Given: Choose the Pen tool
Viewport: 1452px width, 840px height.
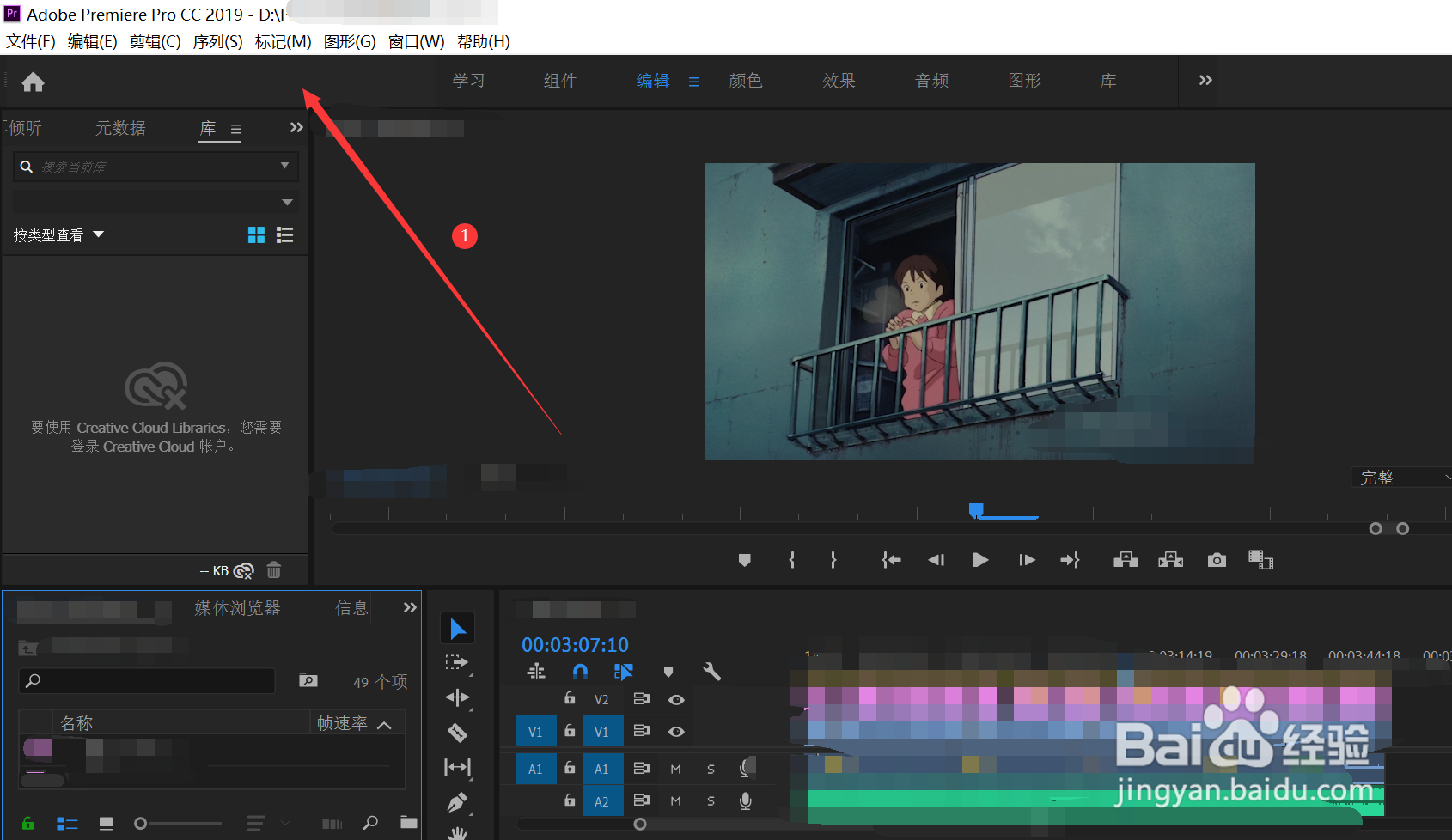Looking at the screenshot, I should click(x=457, y=802).
